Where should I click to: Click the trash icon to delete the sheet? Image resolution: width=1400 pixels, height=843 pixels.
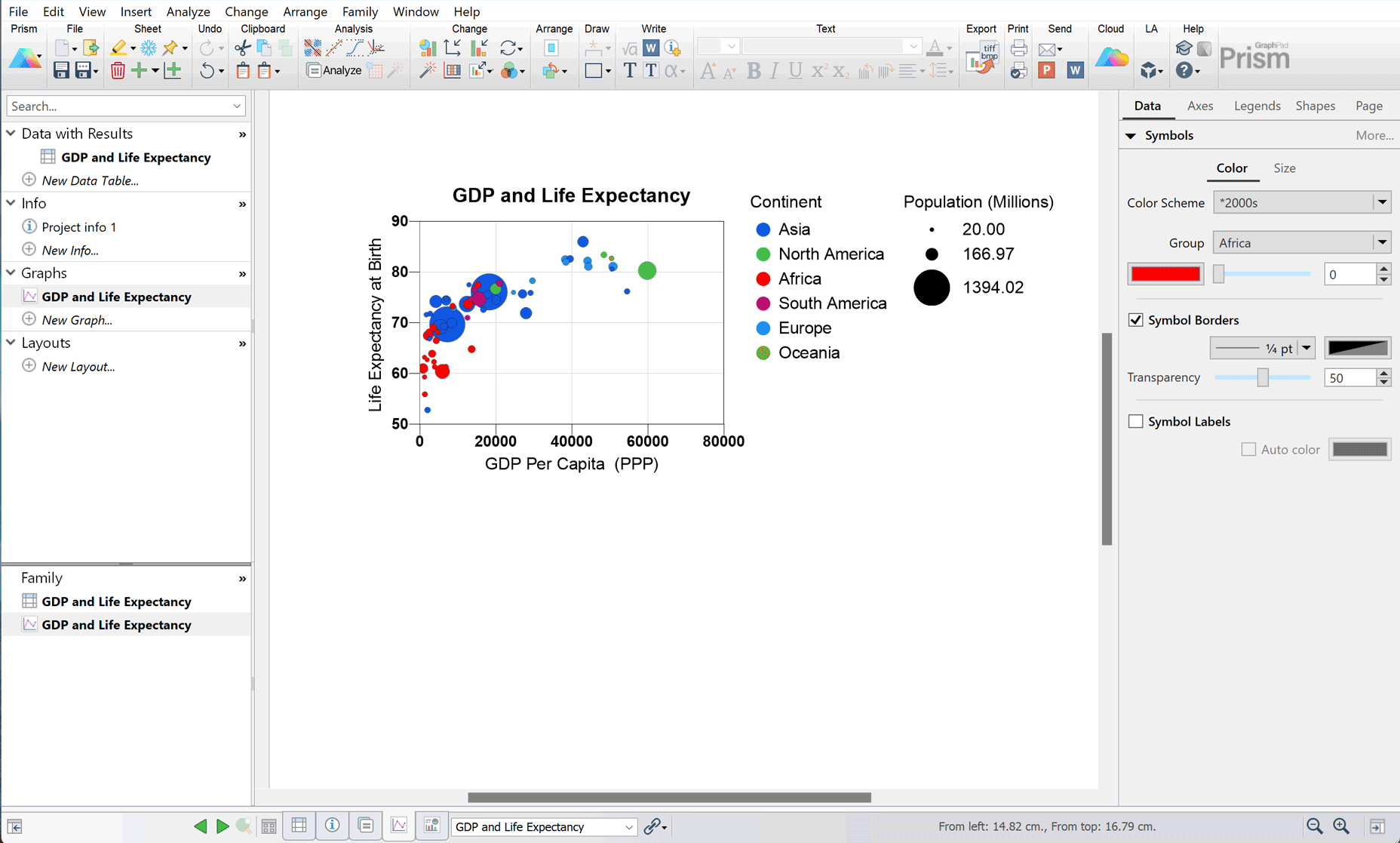pyautogui.click(x=118, y=70)
